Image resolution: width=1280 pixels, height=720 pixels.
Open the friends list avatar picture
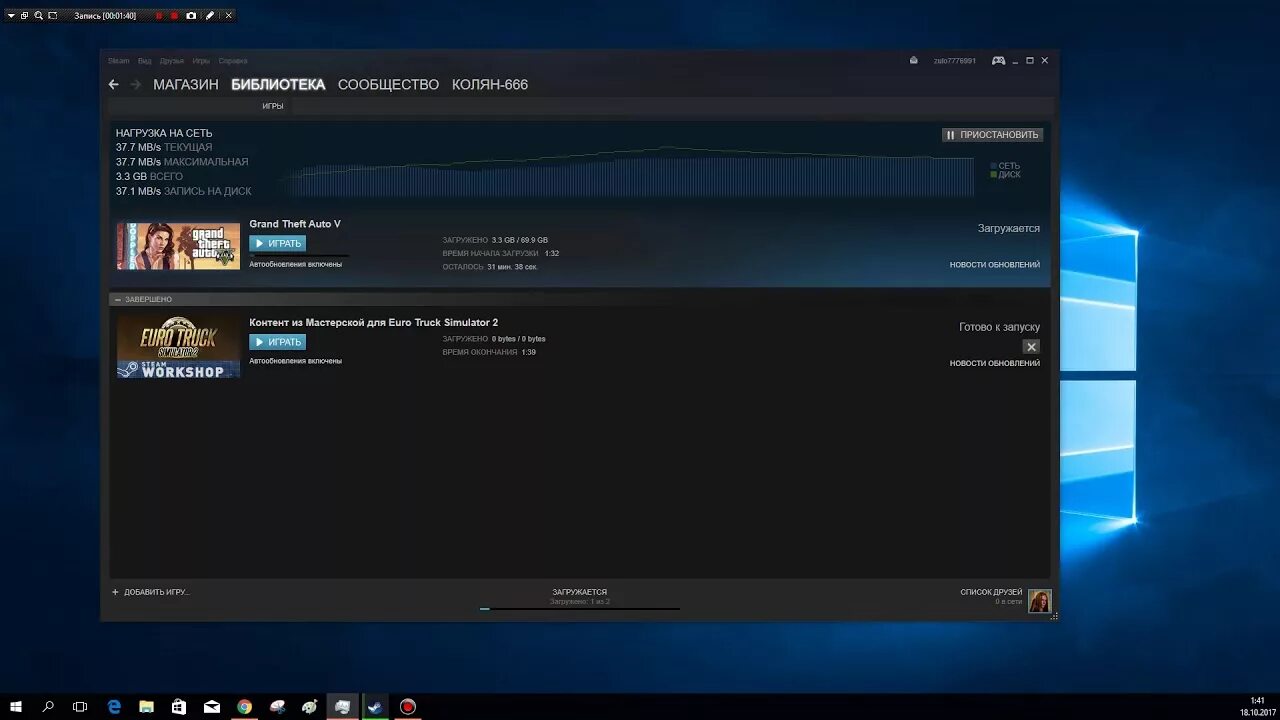(x=1040, y=601)
